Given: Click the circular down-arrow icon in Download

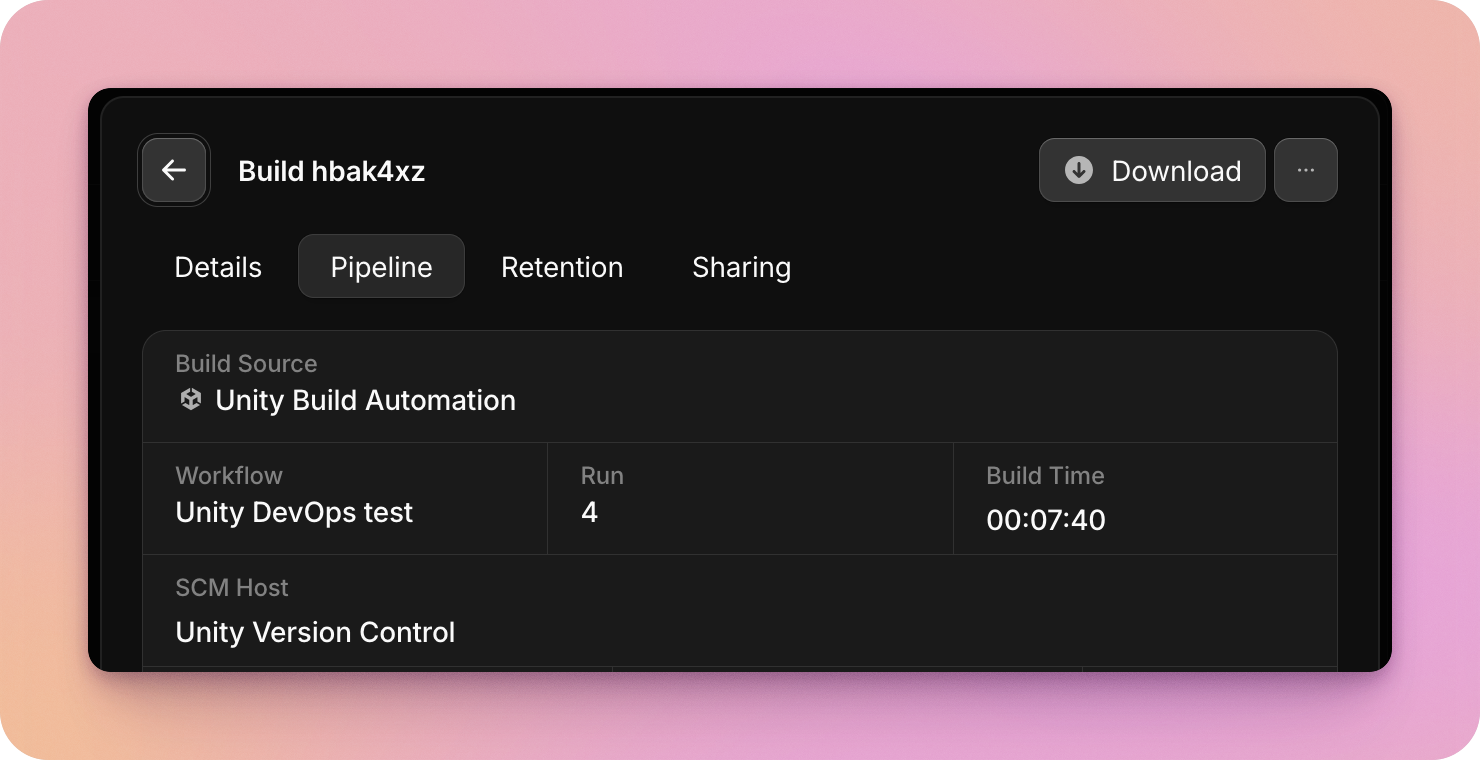Looking at the screenshot, I should (1078, 170).
